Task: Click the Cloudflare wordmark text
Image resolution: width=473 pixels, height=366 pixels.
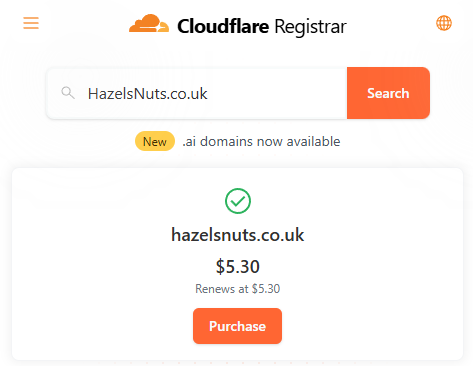Action: click(x=223, y=26)
